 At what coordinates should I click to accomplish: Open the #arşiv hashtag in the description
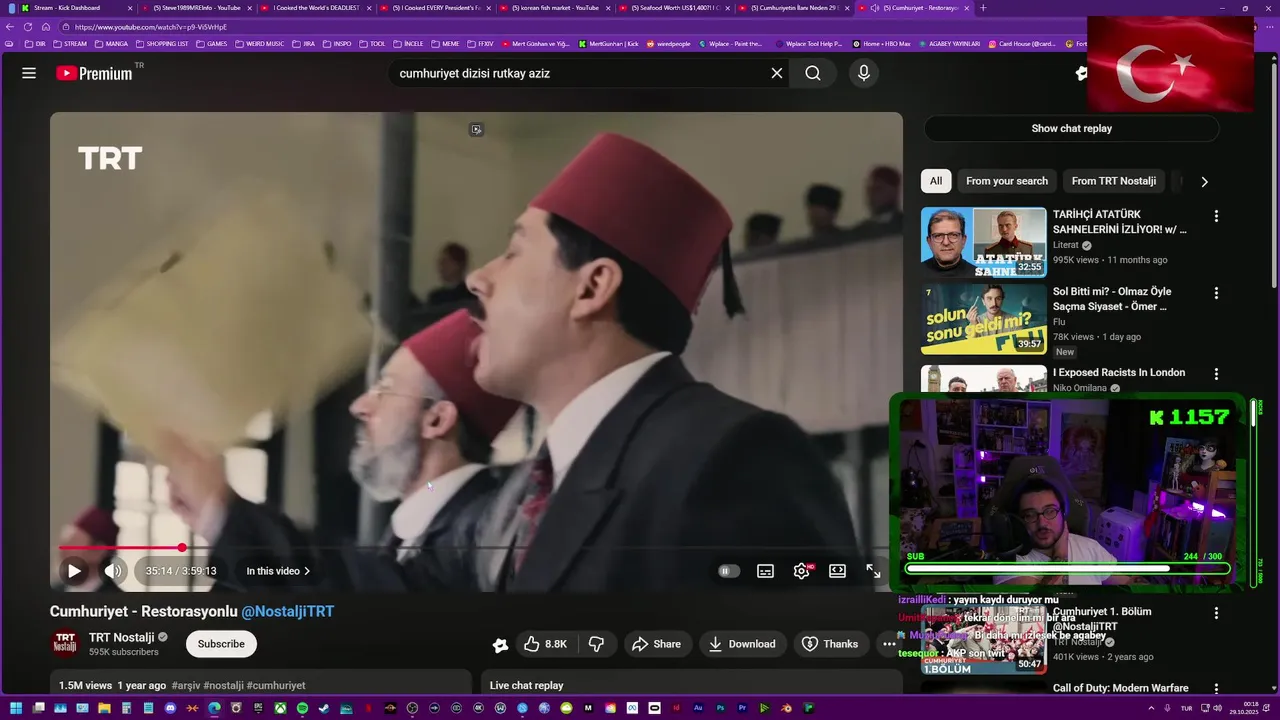(x=185, y=686)
